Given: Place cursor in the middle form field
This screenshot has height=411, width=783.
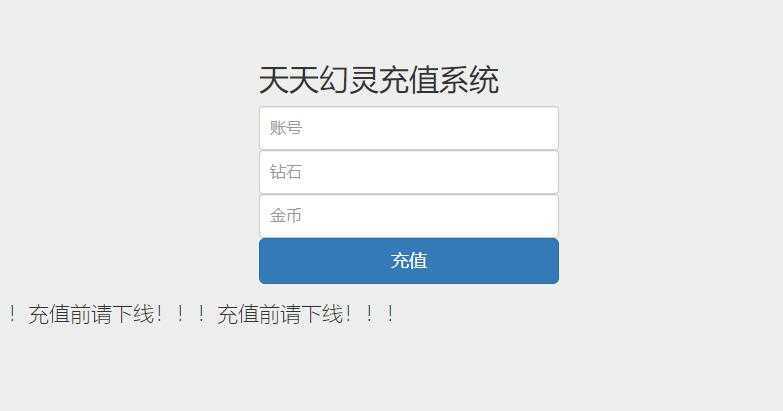Looking at the screenshot, I should pos(408,172).
